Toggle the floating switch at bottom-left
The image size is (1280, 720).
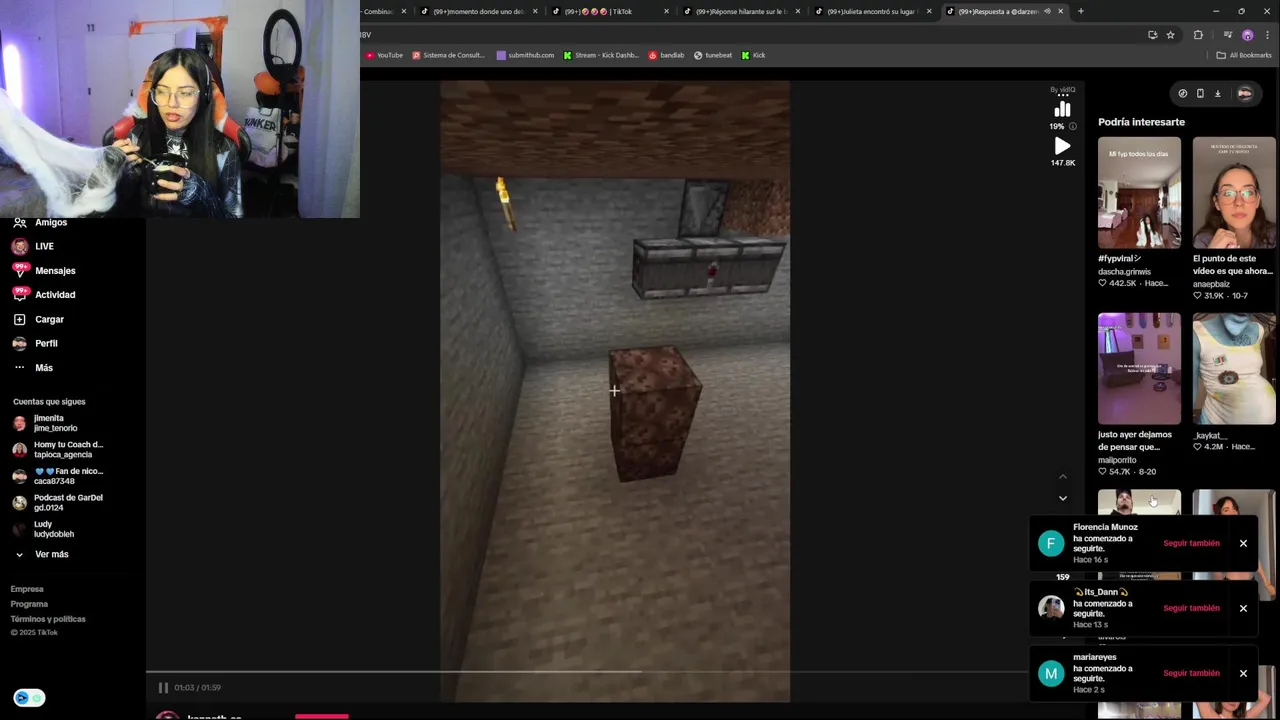(x=29, y=698)
